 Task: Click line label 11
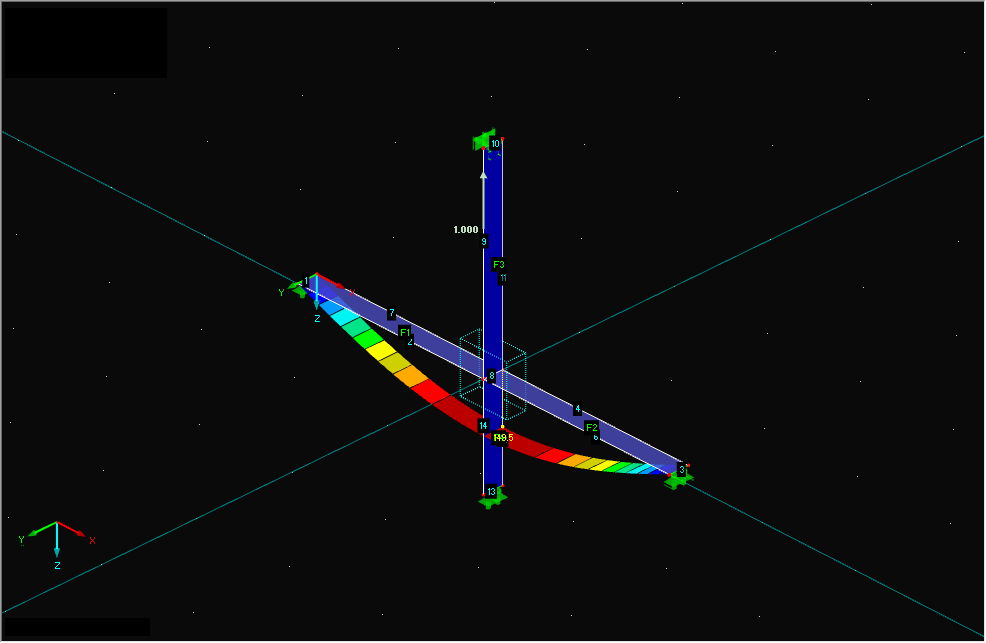click(502, 278)
